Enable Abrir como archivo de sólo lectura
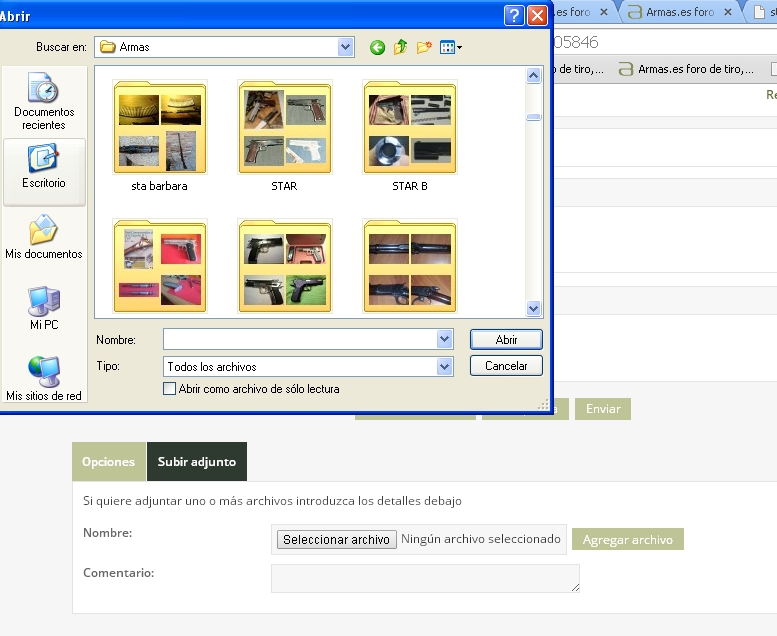 [170, 389]
